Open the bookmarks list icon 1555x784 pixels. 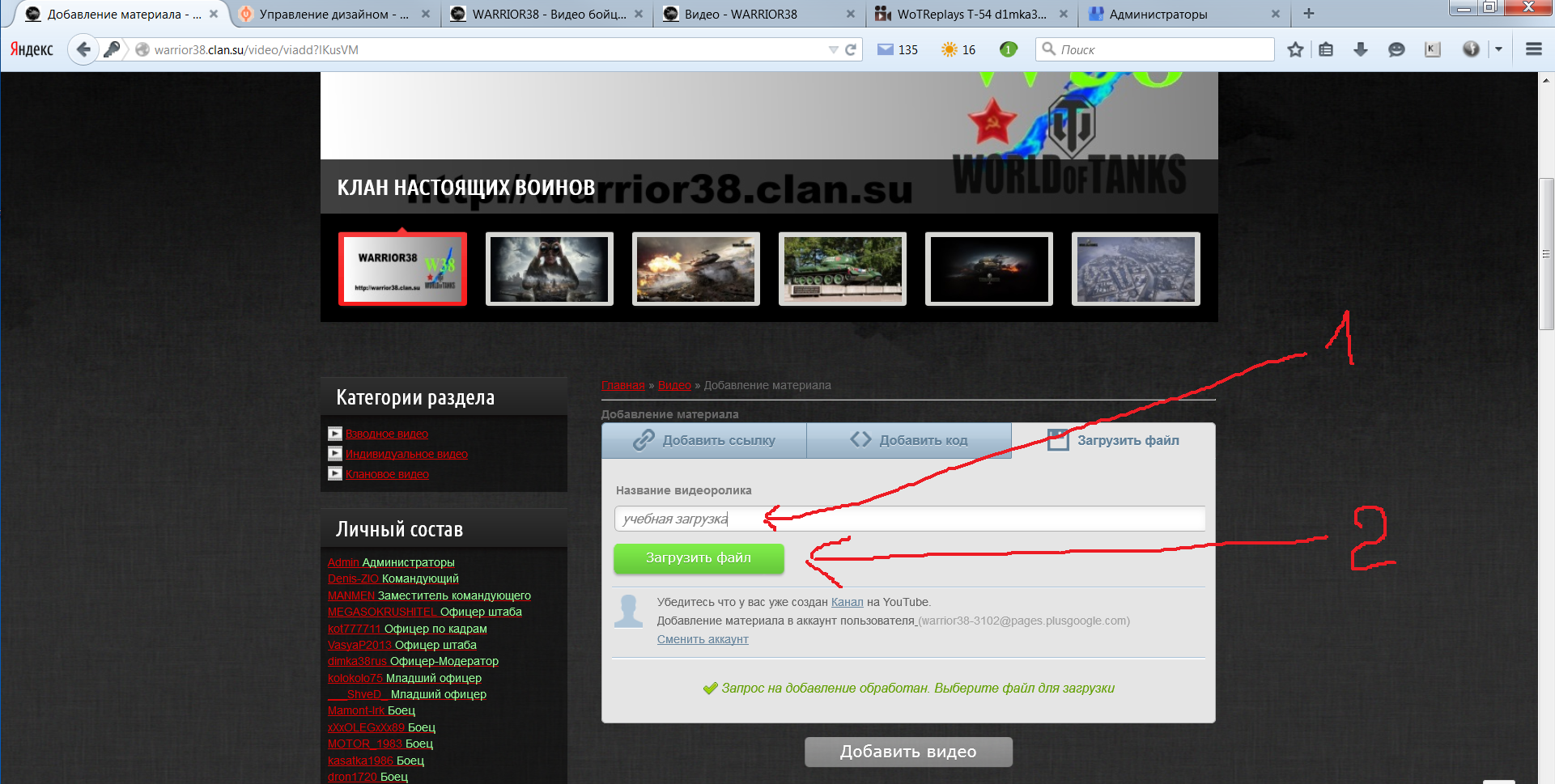(1326, 49)
